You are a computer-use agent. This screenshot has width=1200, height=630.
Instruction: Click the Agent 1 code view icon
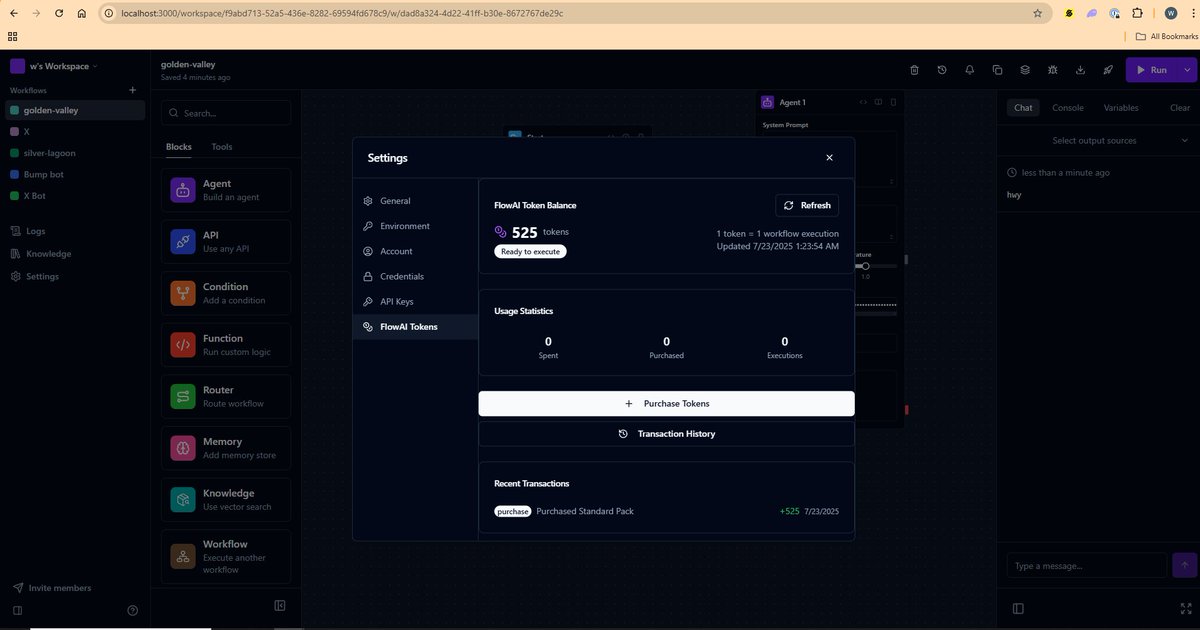863,102
